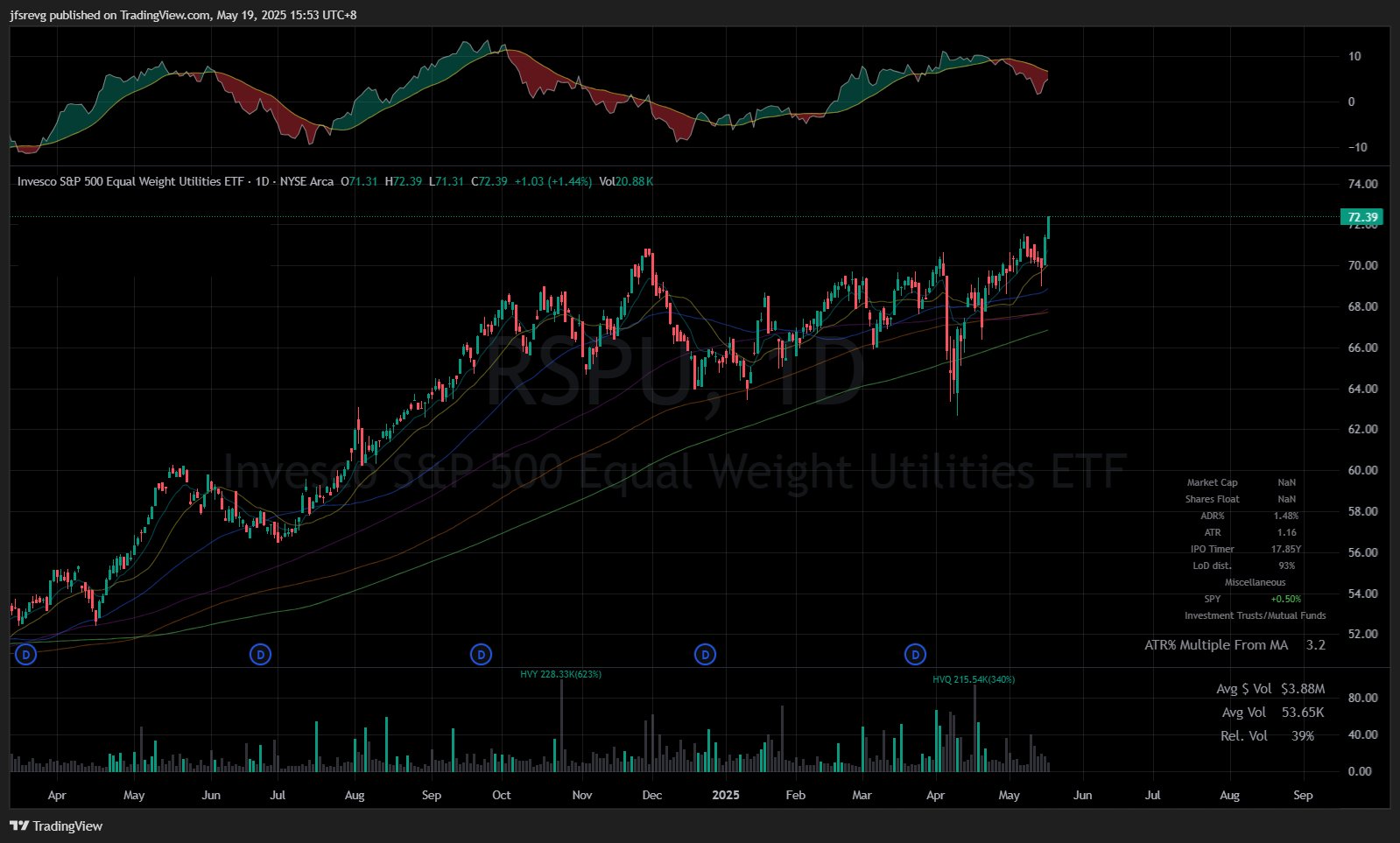1400x843 pixels.
Task: Click the Avg $ Vol value $3.88M
Action: coord(1303,689)
